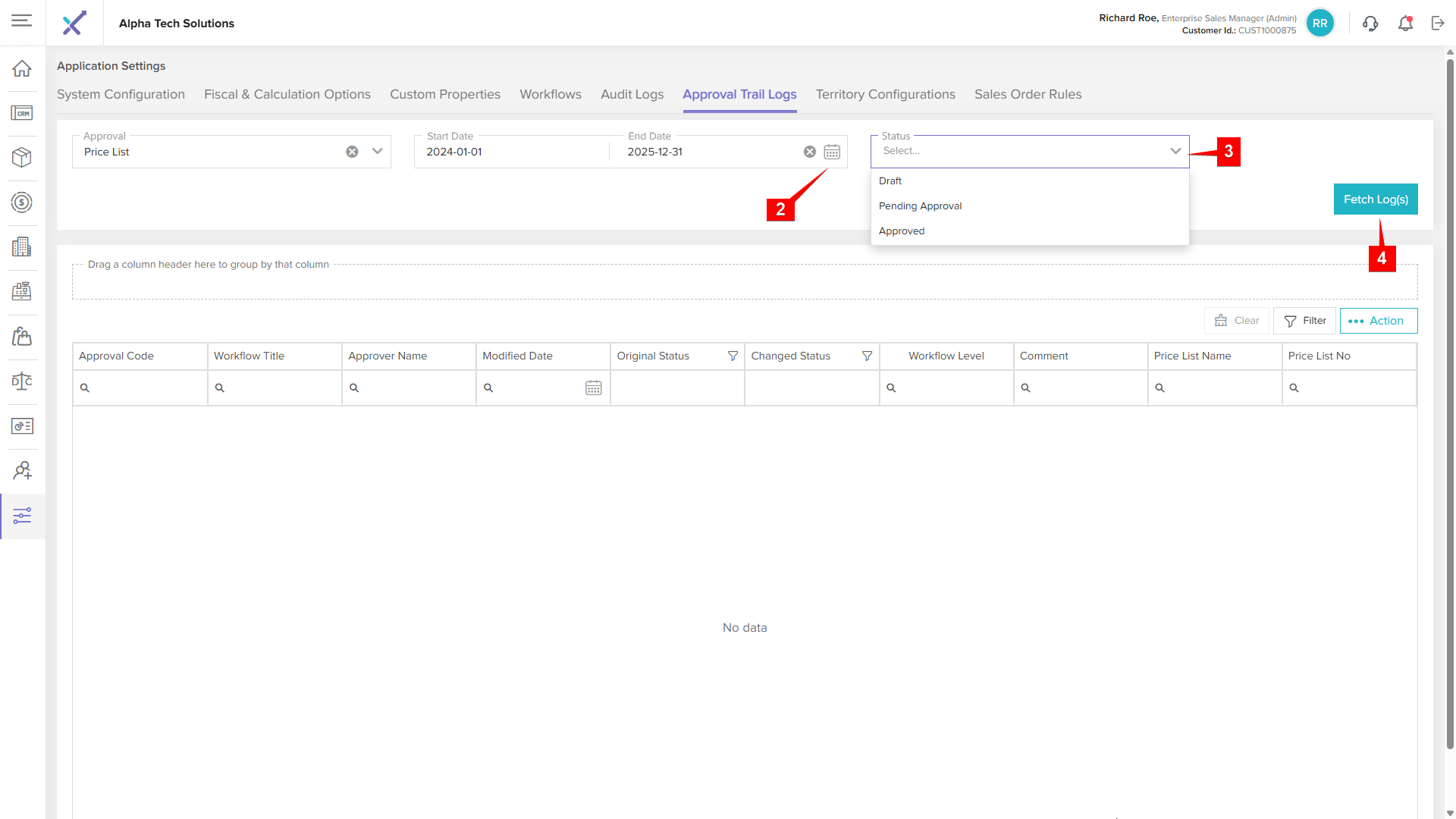Click the notifications bell icon
This screenshot has height=819, width=1456.
coord(1405,24)
